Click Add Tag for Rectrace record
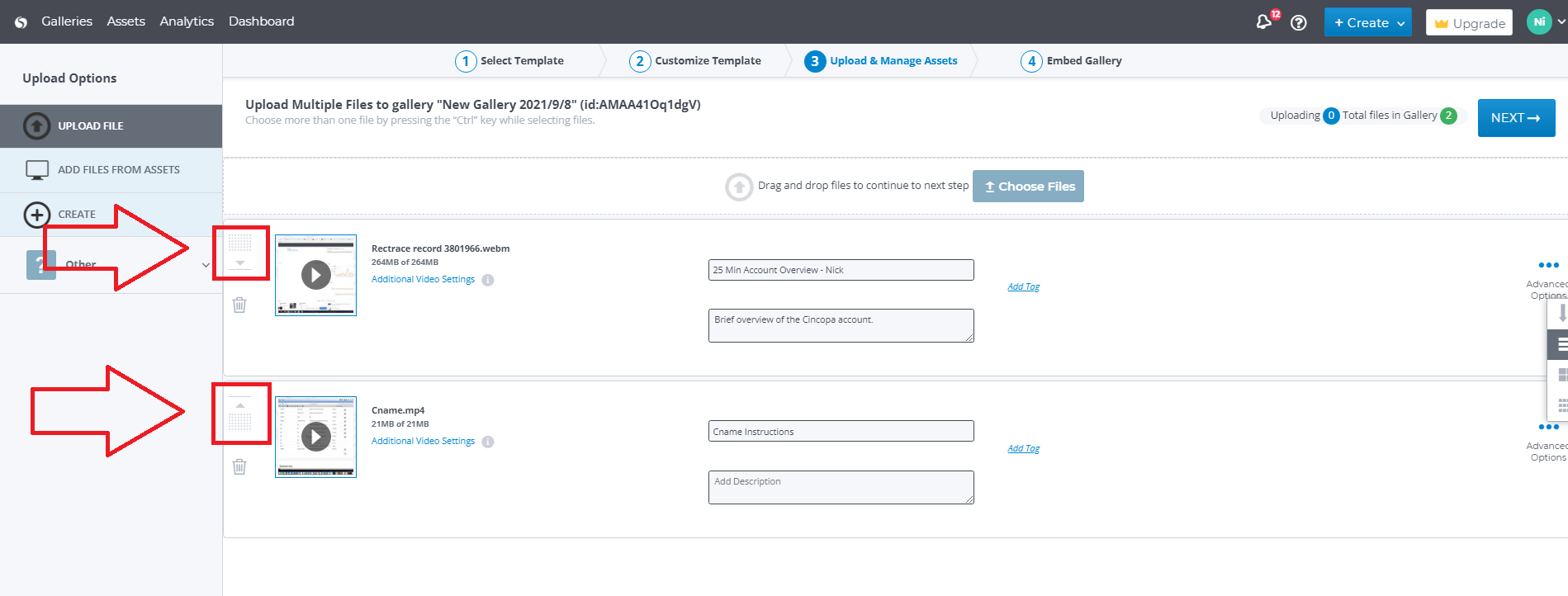The image size is (1568, 596). point(1023,286)
